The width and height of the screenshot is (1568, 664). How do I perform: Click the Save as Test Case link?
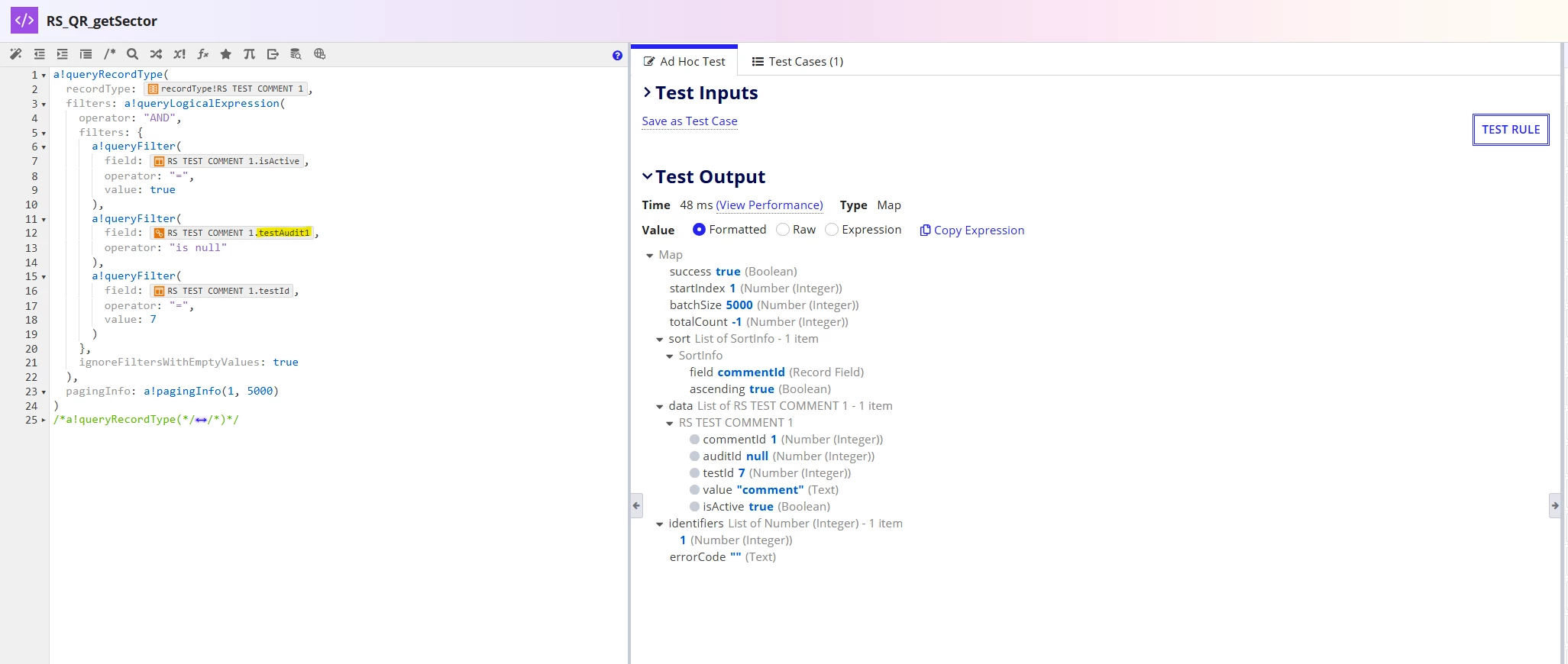pos(690,121)
